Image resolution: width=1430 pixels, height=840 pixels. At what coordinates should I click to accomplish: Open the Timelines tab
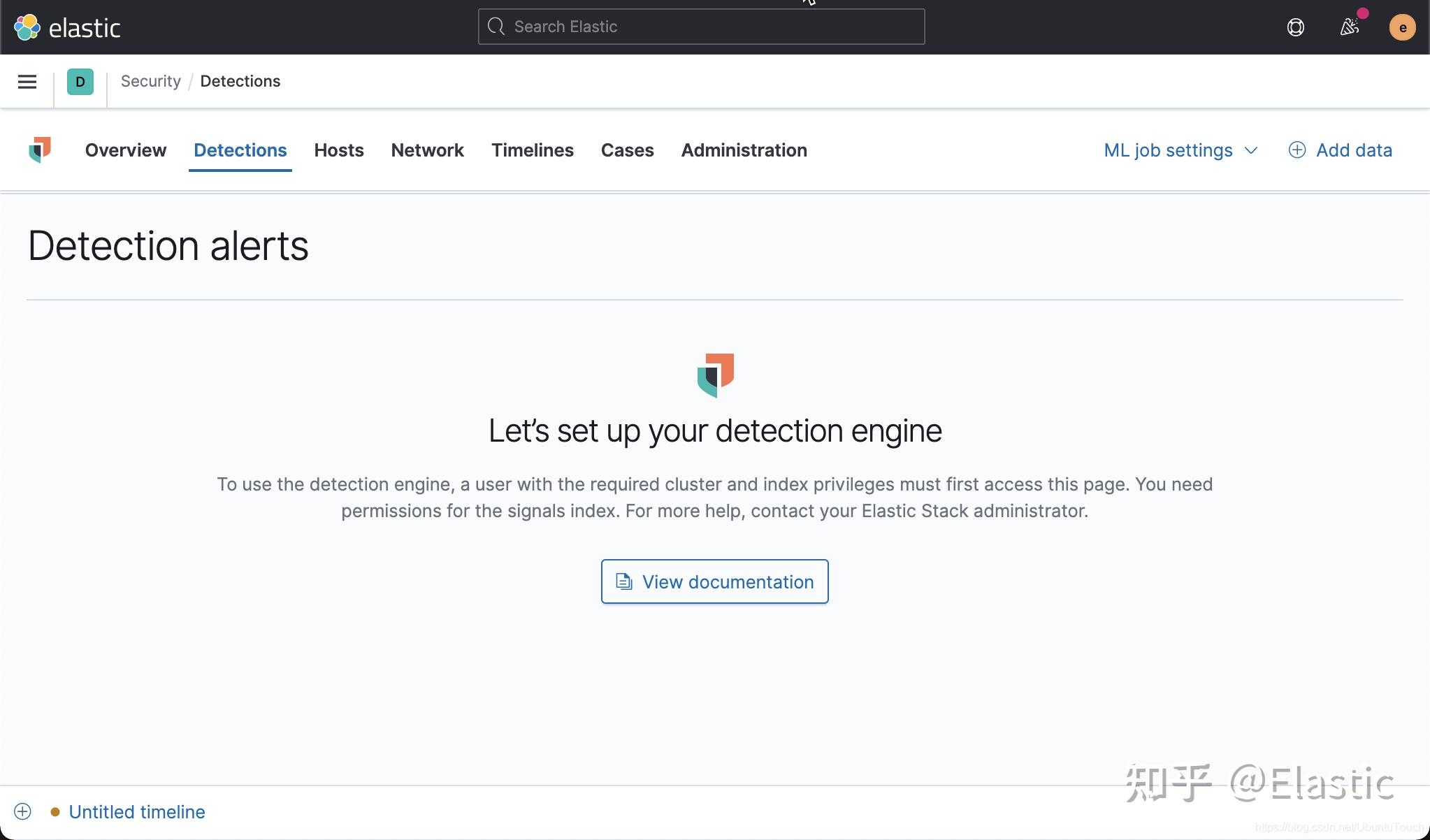click(x=532, y=150)
